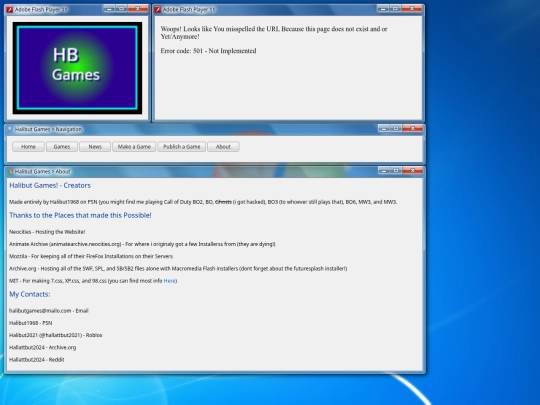The width and height of the screenshot is (540, 405).
Task: Open the About navigation button
Action: pos(223,147)
